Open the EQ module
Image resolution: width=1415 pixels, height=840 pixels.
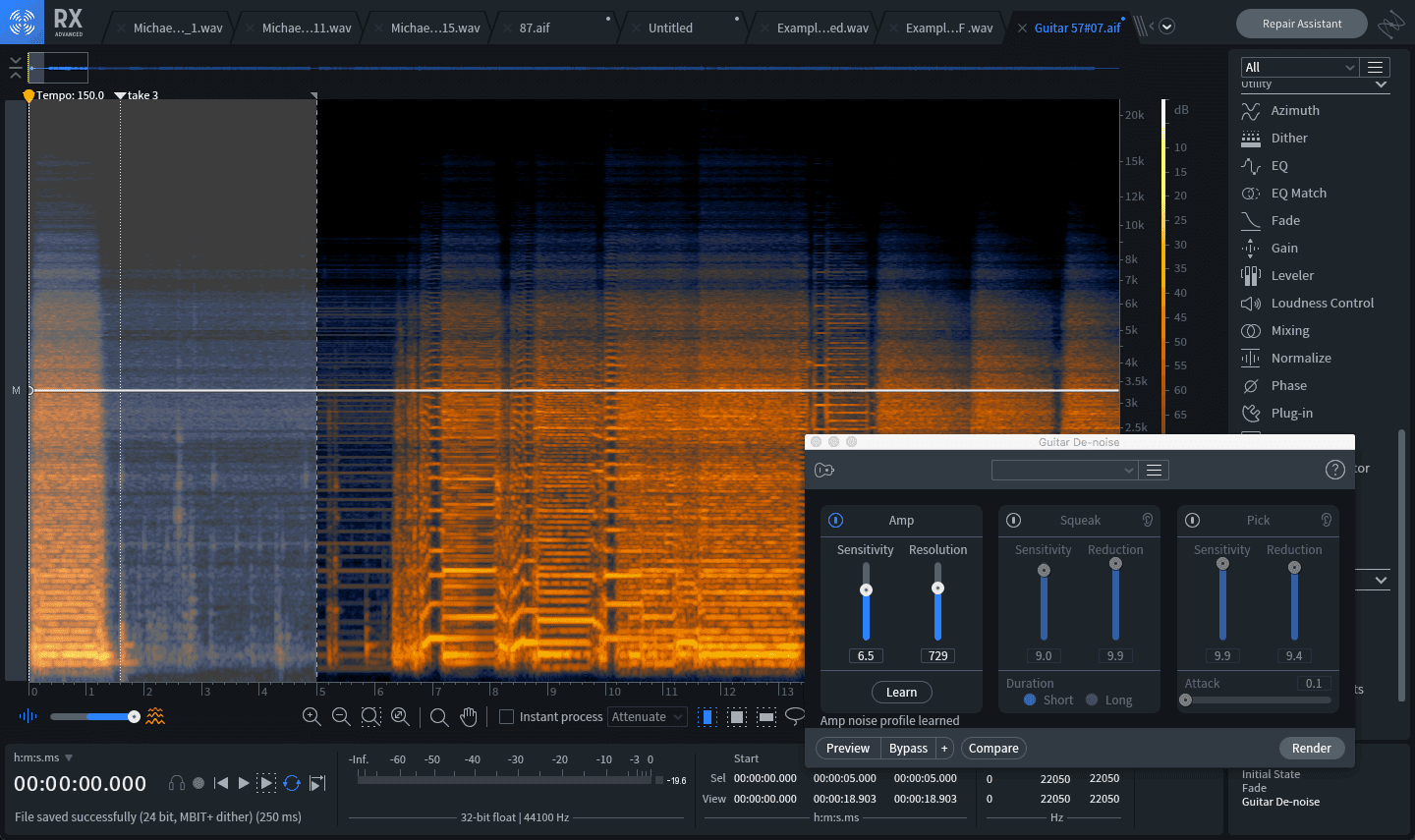point(1278,166)
